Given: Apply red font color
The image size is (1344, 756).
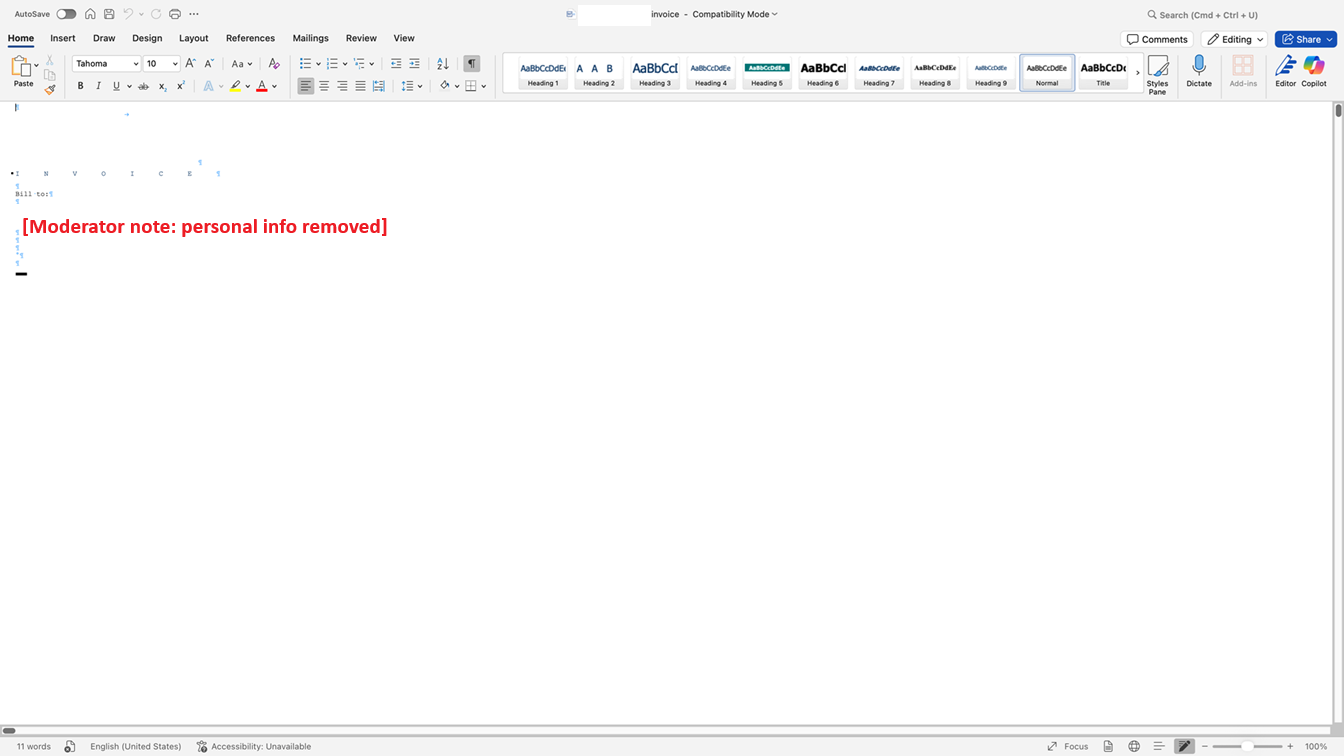Looking at the screenshot, I should point(262,86).
